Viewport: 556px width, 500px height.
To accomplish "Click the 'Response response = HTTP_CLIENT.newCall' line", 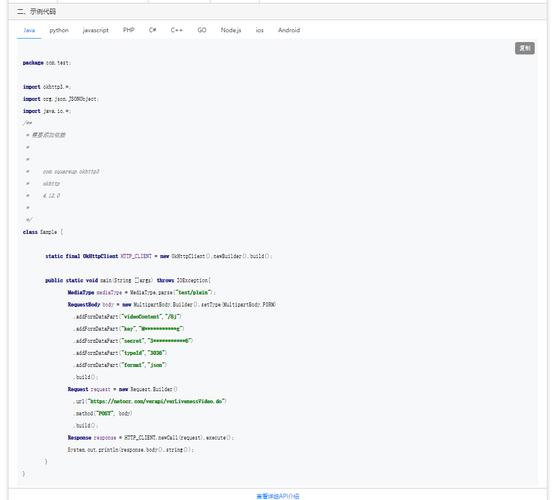I will coord(151,438).
